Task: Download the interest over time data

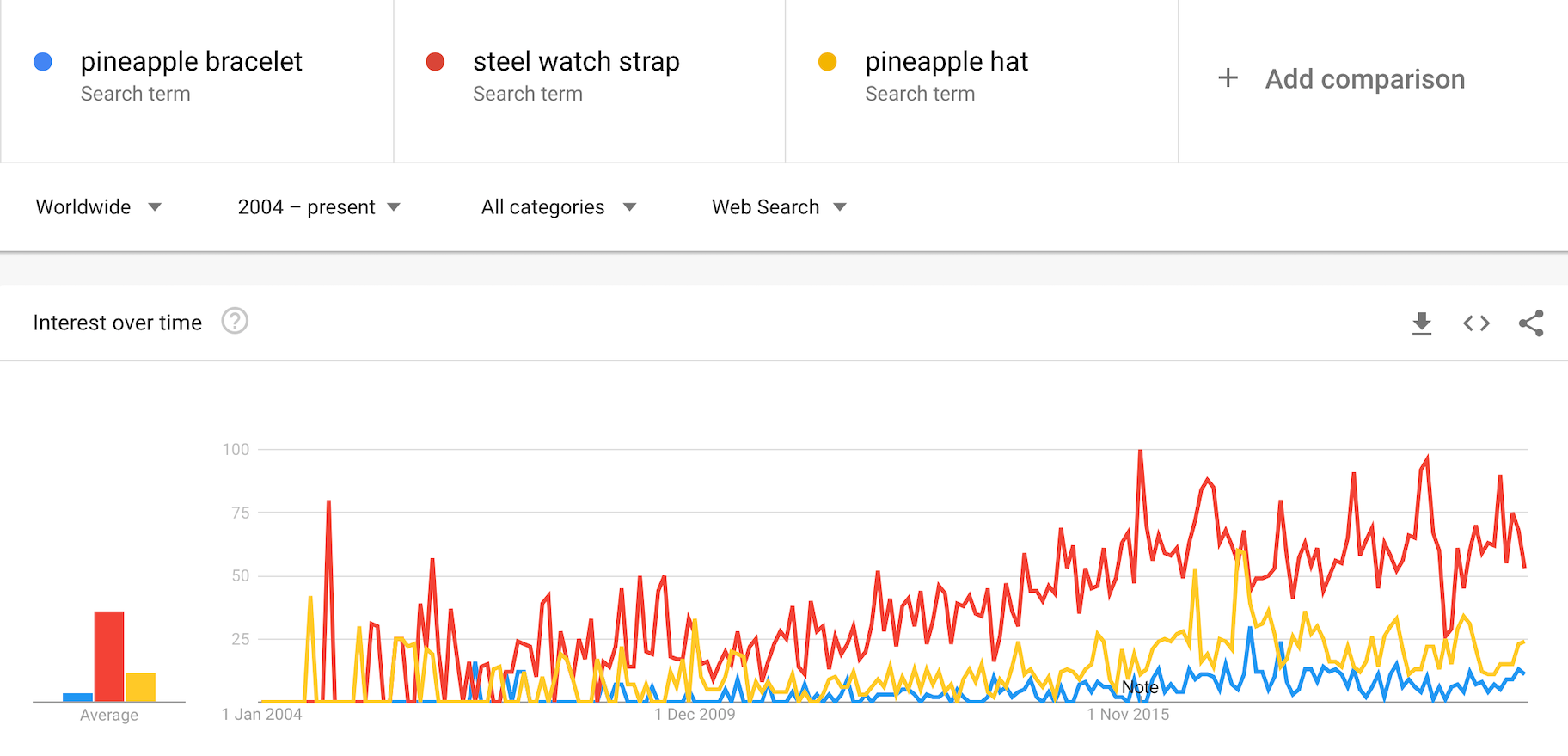Action: coord(1422,323)
